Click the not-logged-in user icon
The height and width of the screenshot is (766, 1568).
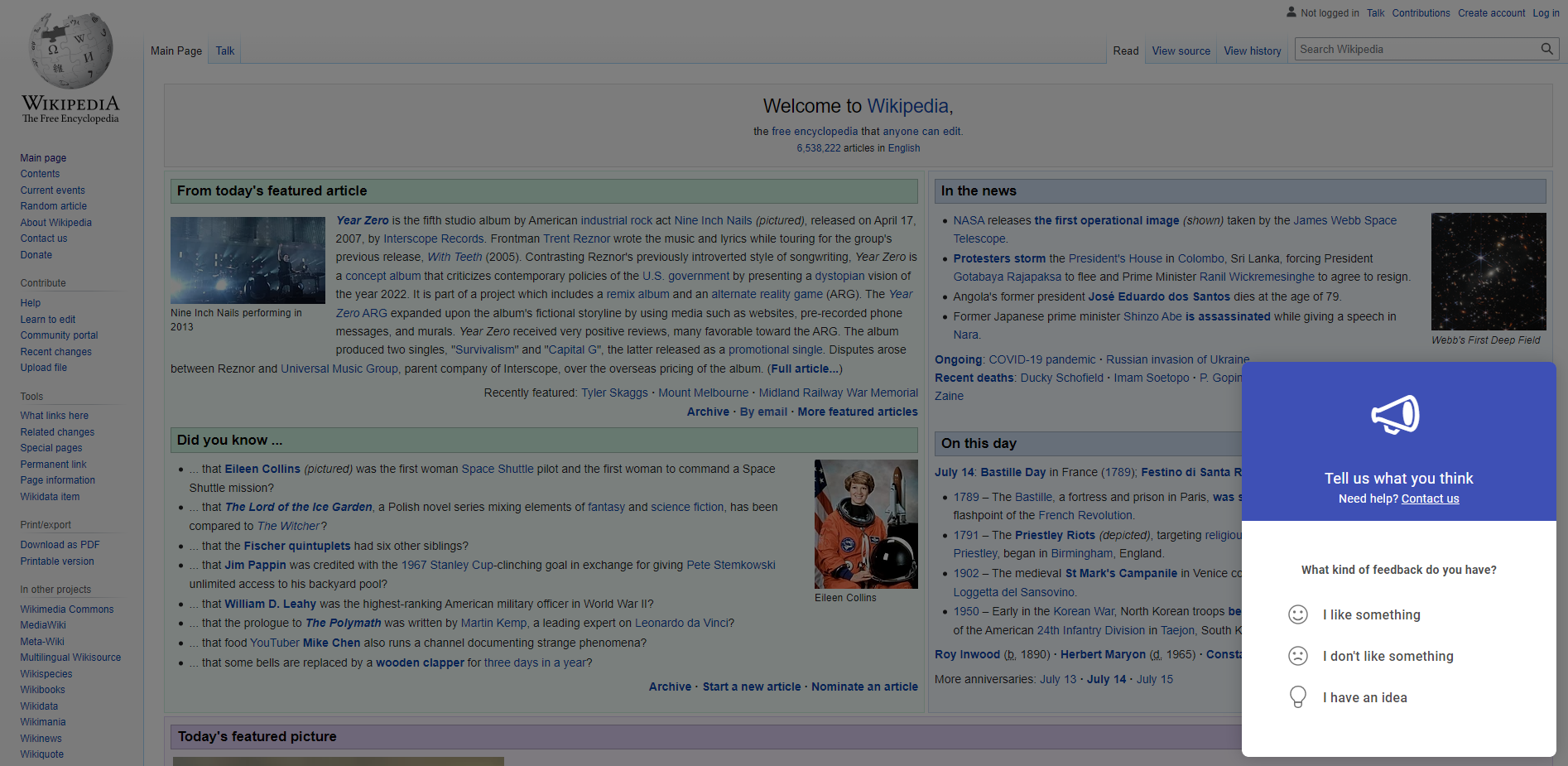coord(1291,12)
